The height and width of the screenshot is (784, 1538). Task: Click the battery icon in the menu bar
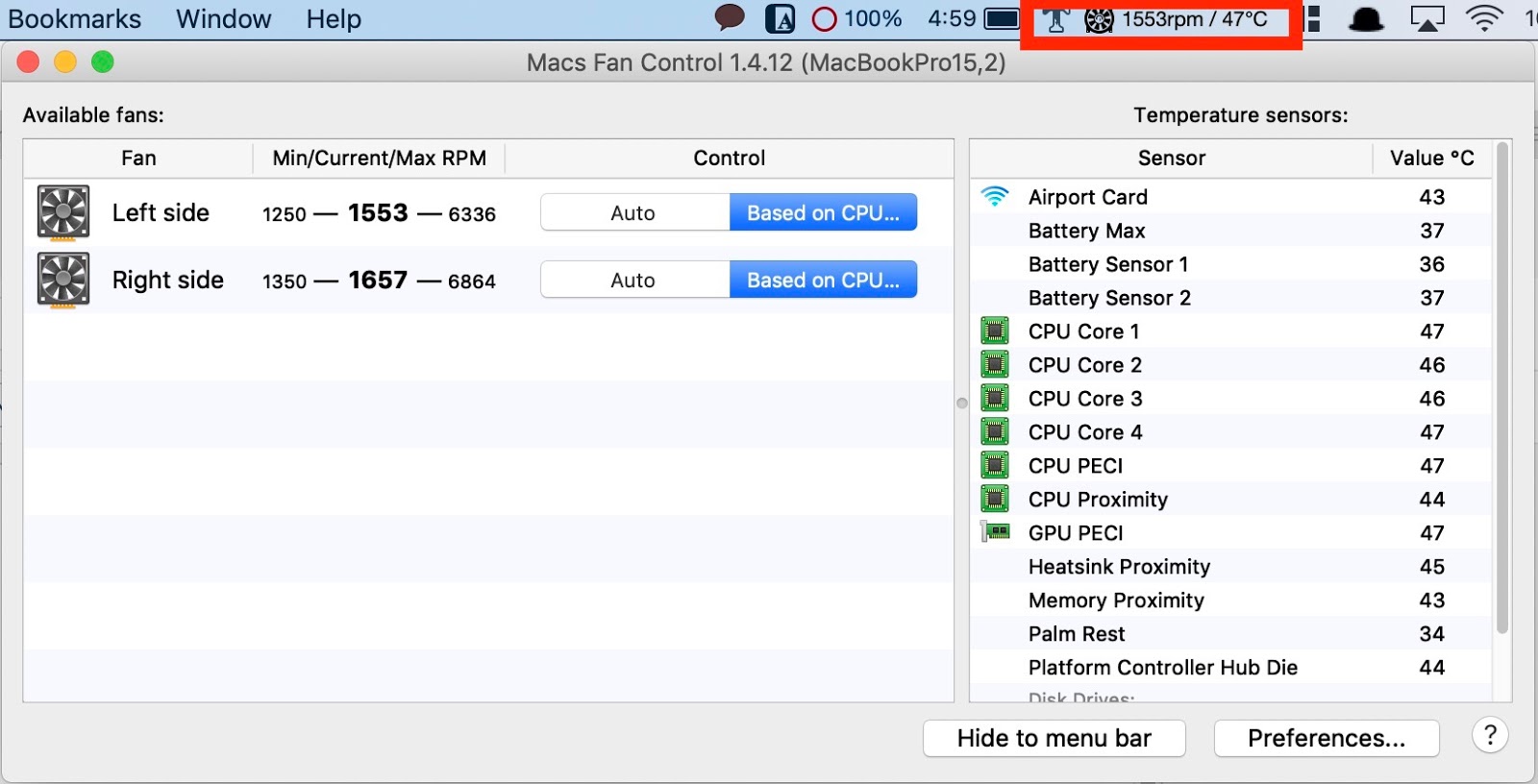point(1002,19)
